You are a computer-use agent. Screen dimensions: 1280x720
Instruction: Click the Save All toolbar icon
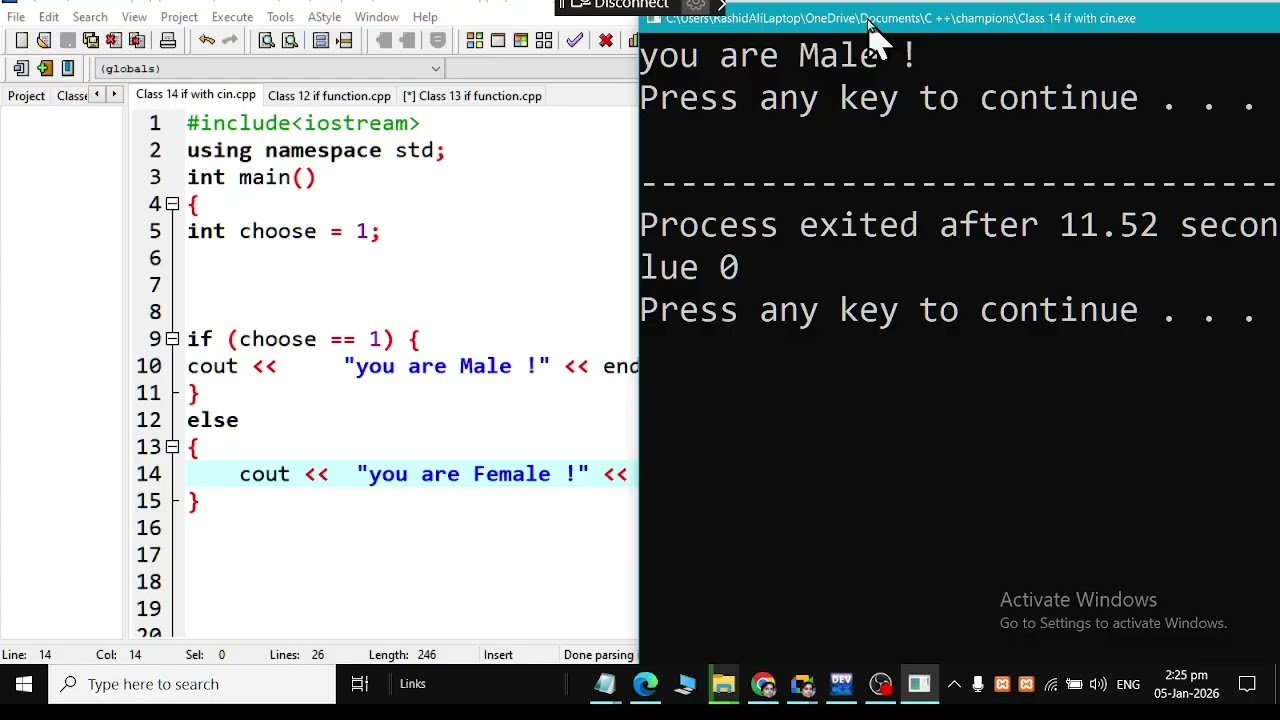pyautogui.click(x=91, y=40)
